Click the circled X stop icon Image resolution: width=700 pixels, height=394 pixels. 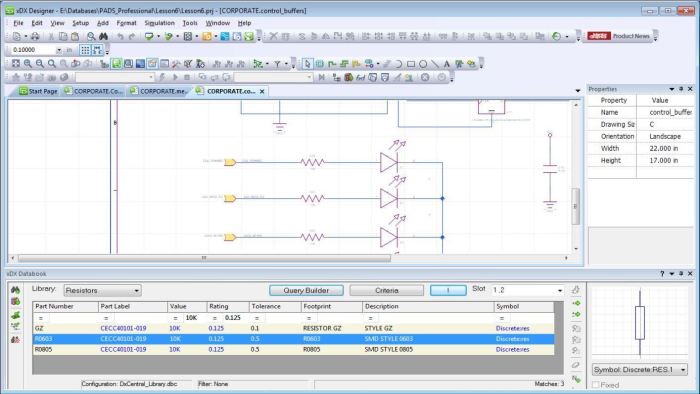425,77
